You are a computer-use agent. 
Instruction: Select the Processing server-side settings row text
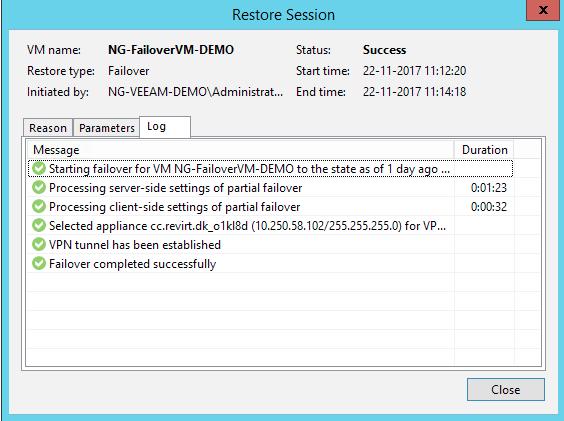pos(176,188)
